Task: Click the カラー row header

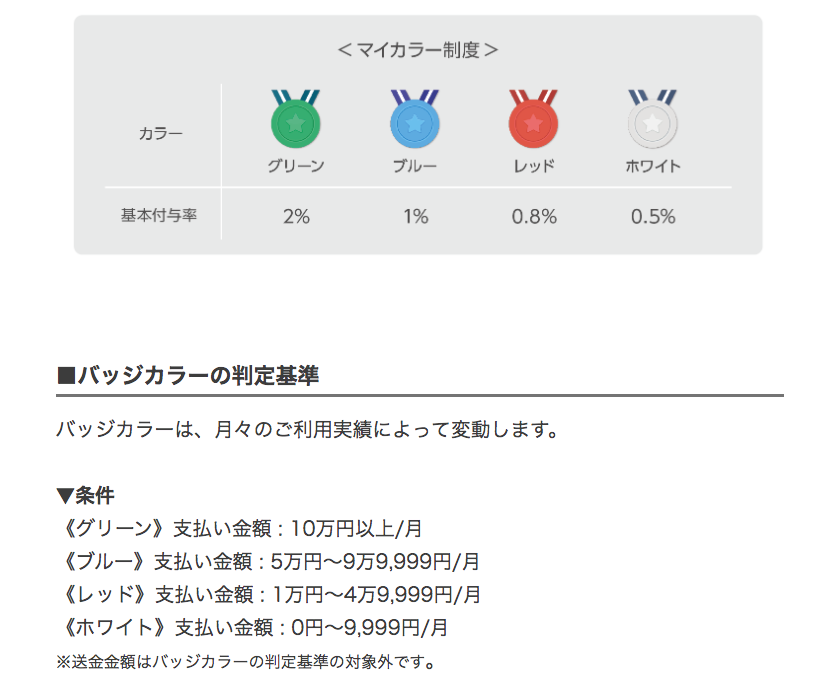Action: [x=160, y=133]
